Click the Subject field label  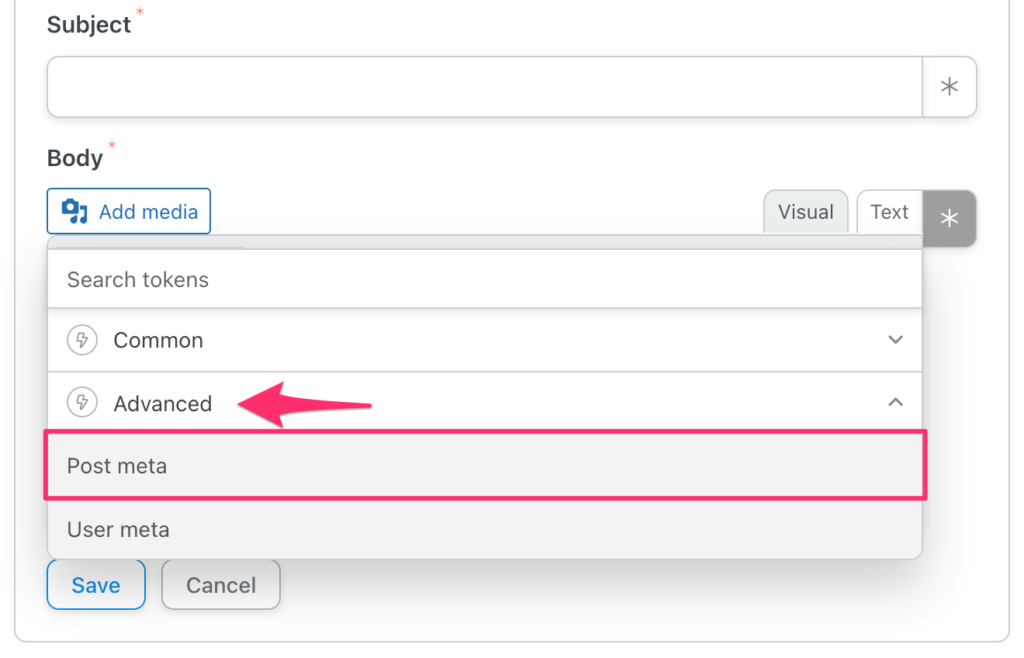tap(89, 25)
